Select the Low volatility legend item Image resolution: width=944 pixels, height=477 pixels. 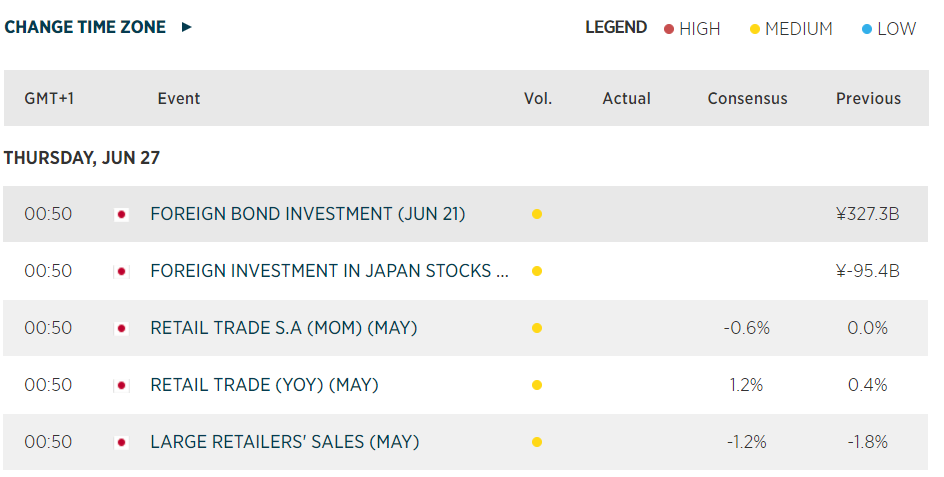pyautogui.click(x=896, y=29)
